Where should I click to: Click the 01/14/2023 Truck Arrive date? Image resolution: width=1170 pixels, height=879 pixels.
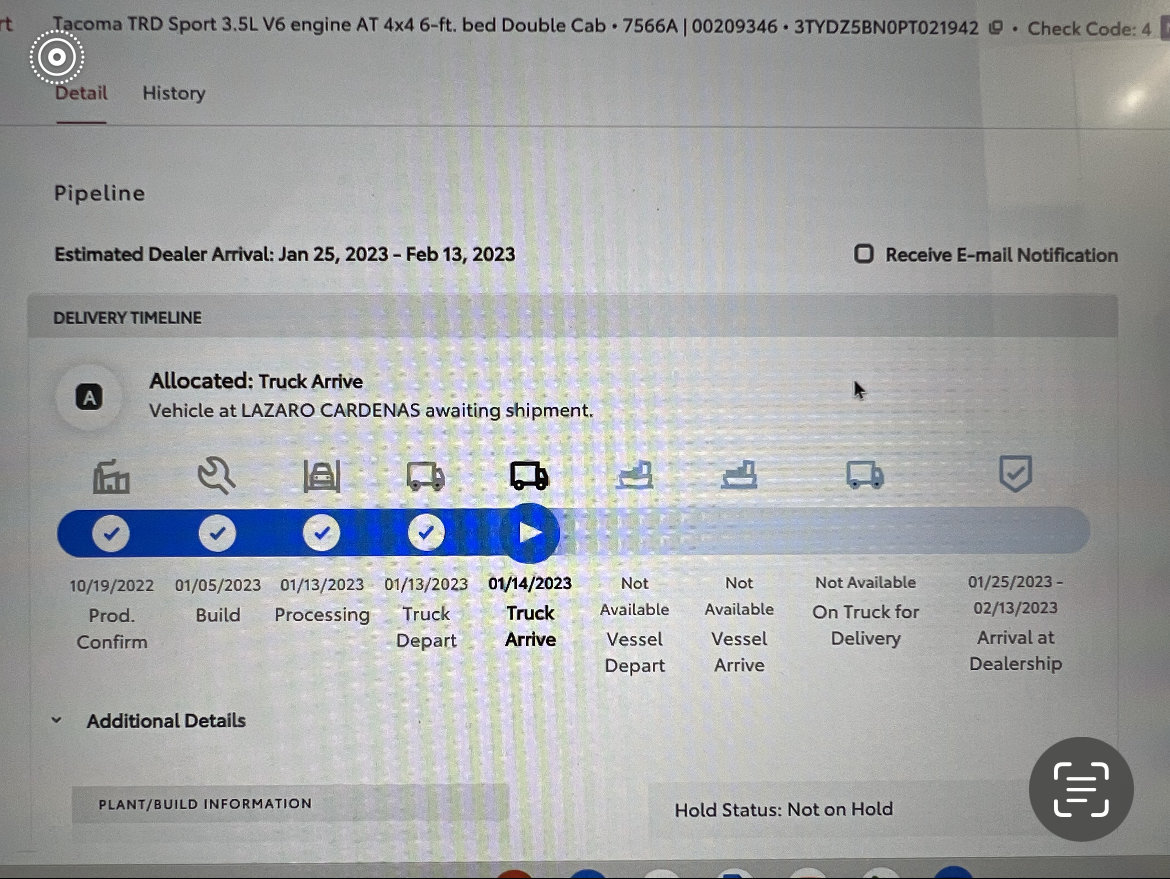click(x=531, y=584)
